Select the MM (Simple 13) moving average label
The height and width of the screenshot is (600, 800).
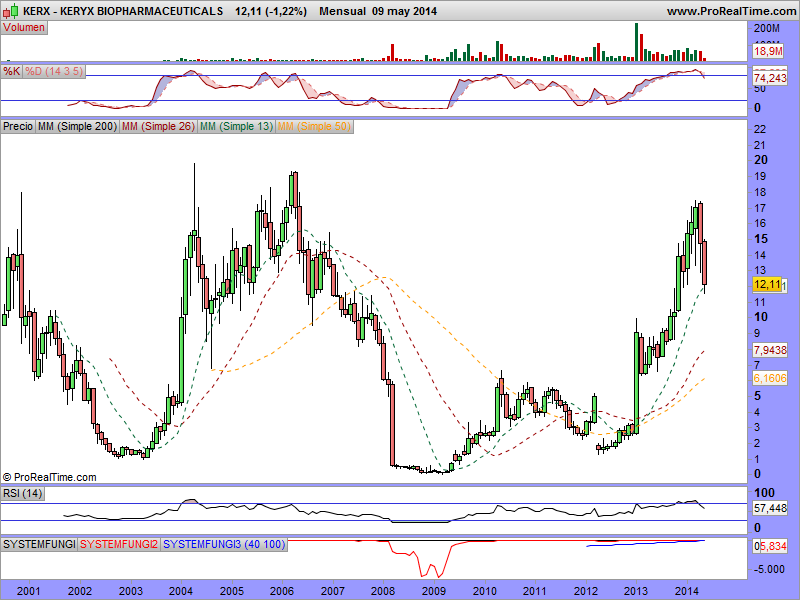[x=236, y=126]
